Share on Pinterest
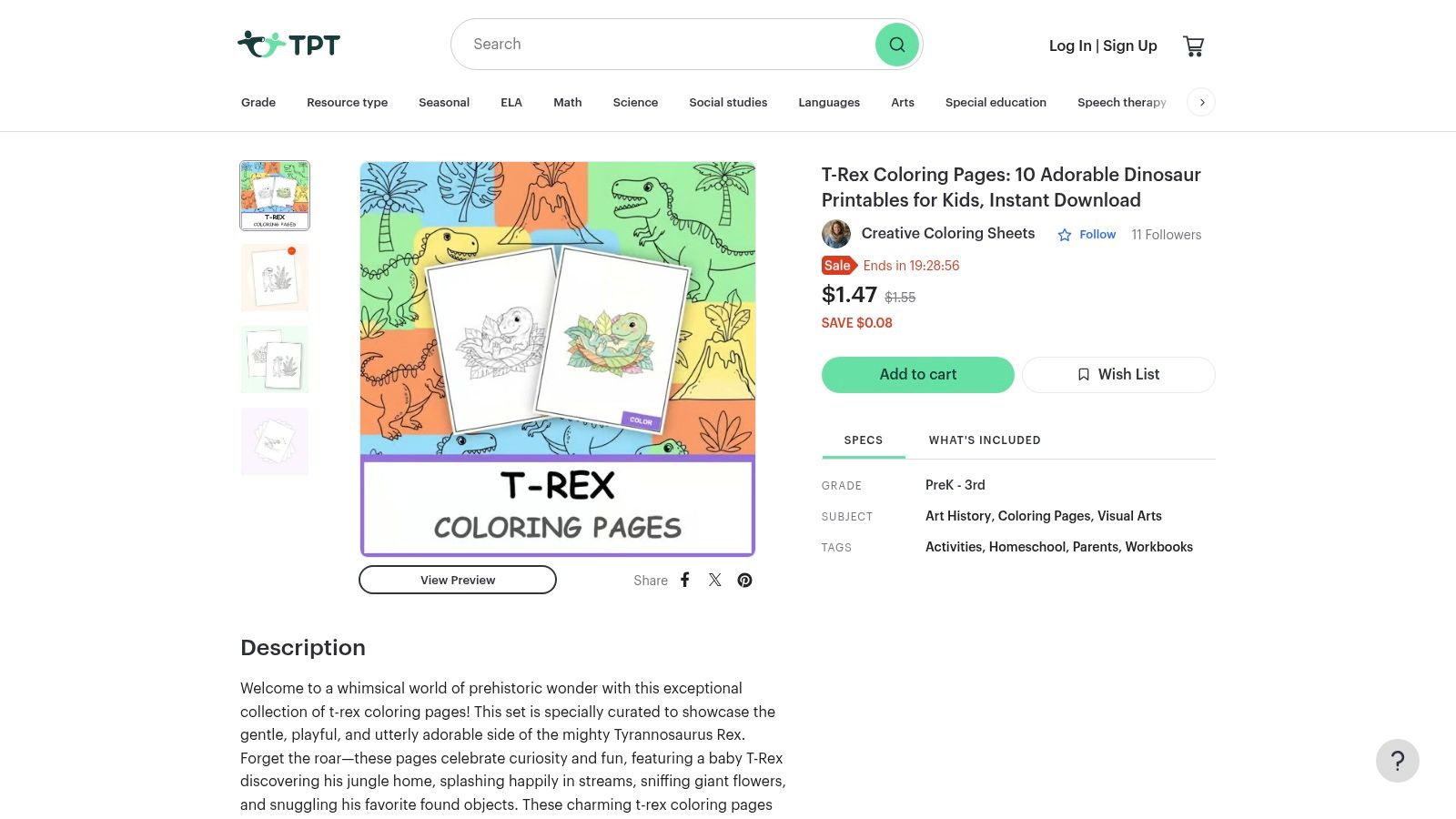 point(744,580)
